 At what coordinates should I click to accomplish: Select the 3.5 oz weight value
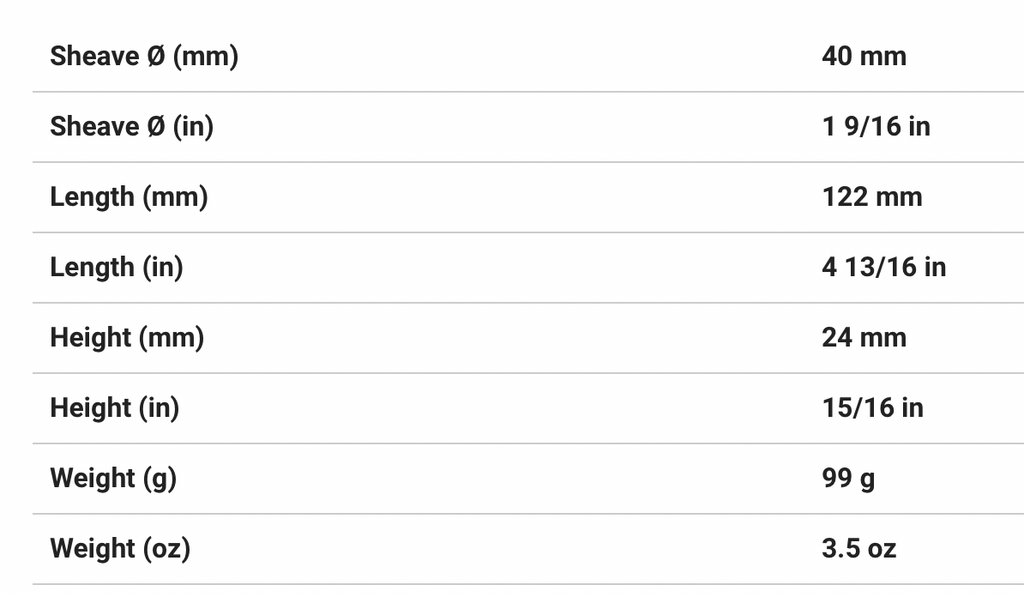[859, 549]
